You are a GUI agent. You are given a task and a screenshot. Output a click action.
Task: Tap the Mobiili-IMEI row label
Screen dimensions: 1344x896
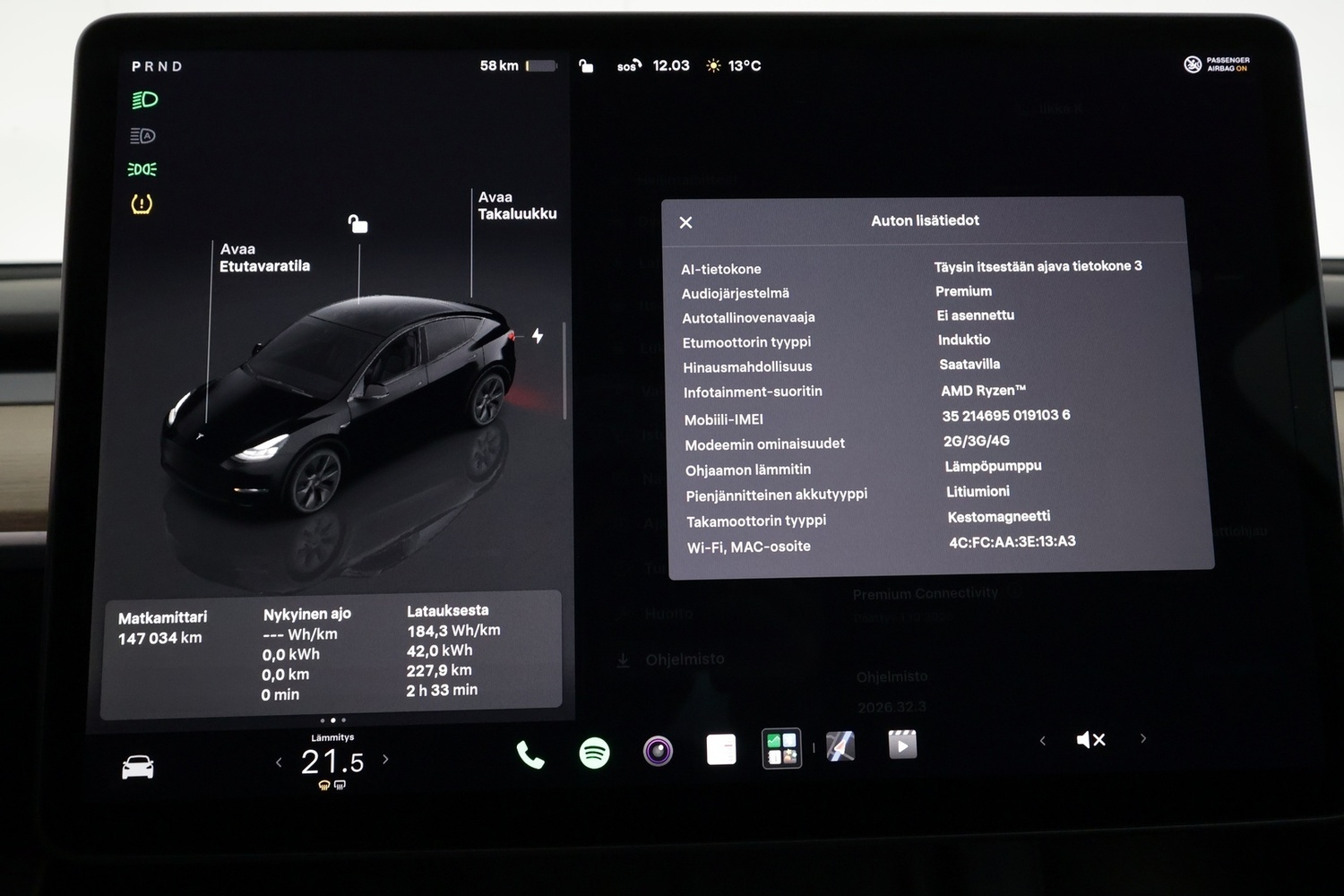(724, 419)
